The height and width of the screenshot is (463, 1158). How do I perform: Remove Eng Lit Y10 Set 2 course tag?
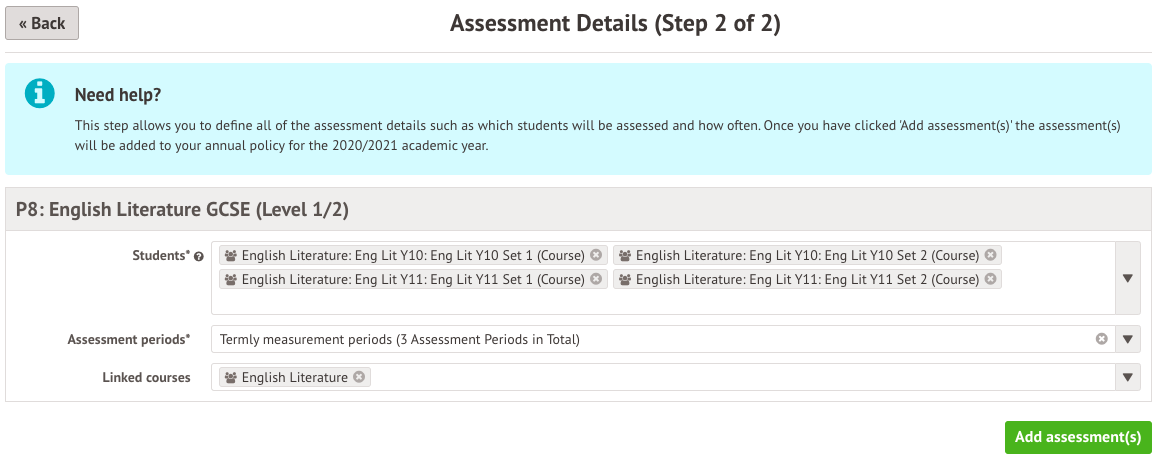click(x=990, y=255)
